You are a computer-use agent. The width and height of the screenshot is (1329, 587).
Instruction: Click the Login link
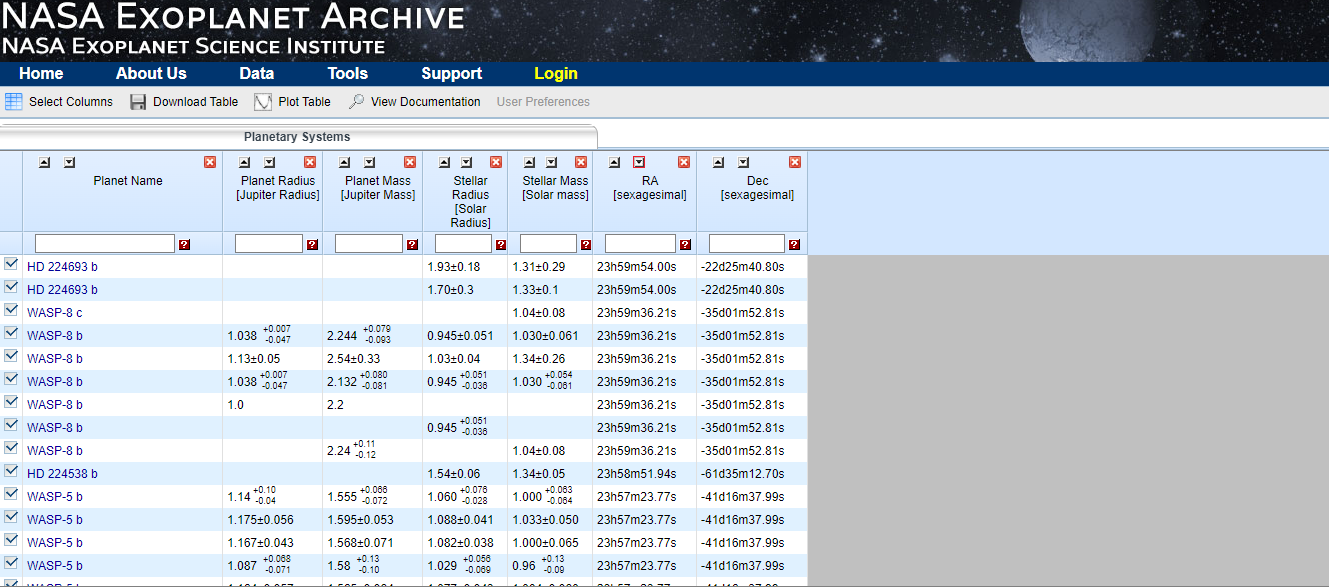(x=555, y=74)
